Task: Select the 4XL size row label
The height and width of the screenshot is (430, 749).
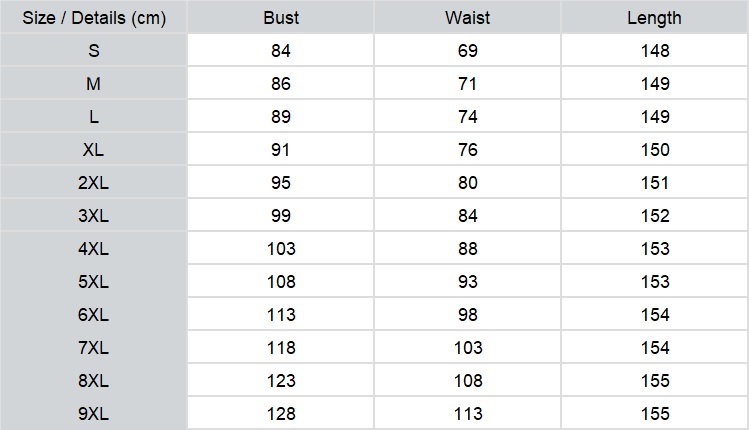Action: [94, 248]
